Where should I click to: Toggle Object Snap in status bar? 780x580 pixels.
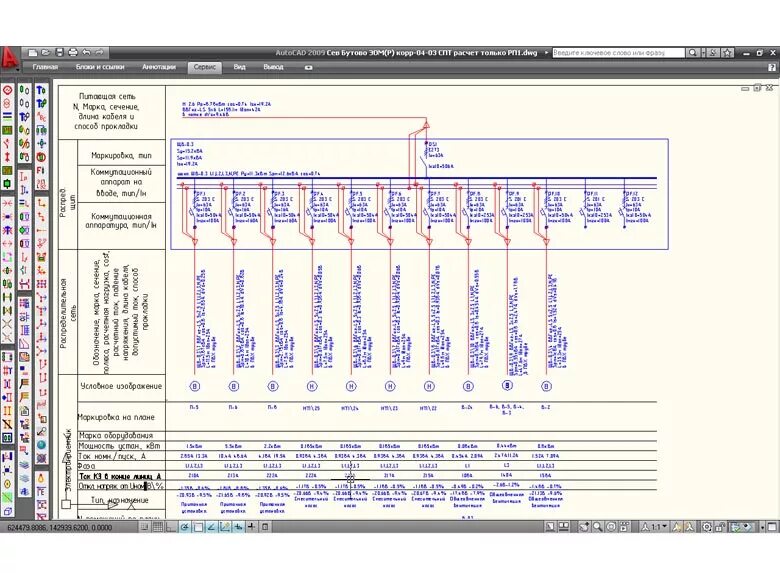click(x=198, y=527)
